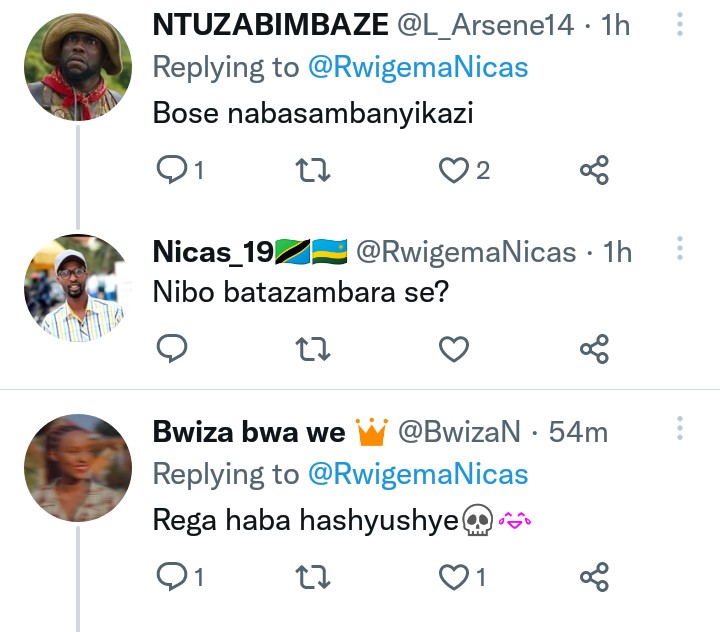The width and height of the screenshot is (720, 632).
Task: Like Bwiza bwa we's tweet
Action: pos(455,577)
